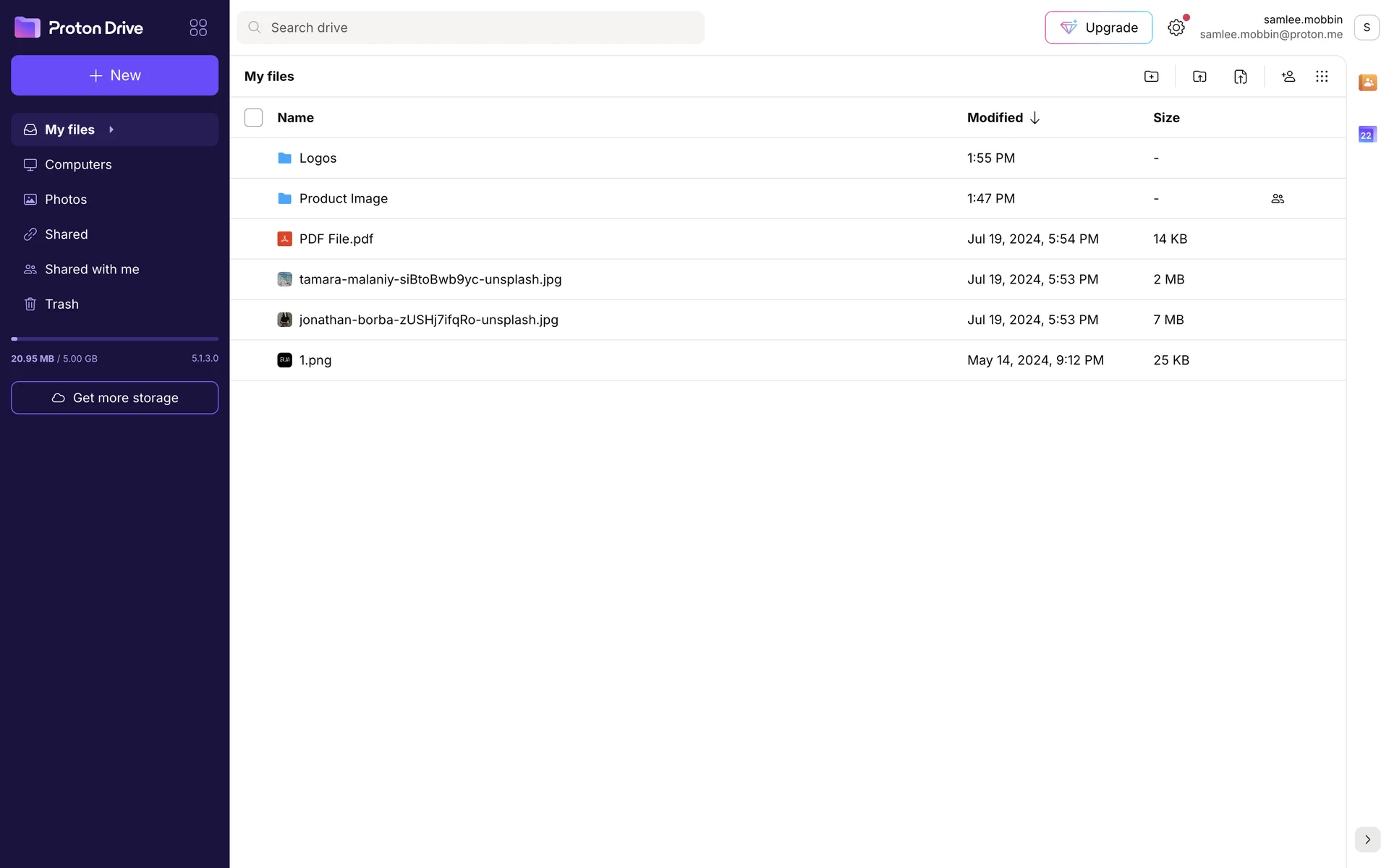Open settings gear icon

(1176, 27)
